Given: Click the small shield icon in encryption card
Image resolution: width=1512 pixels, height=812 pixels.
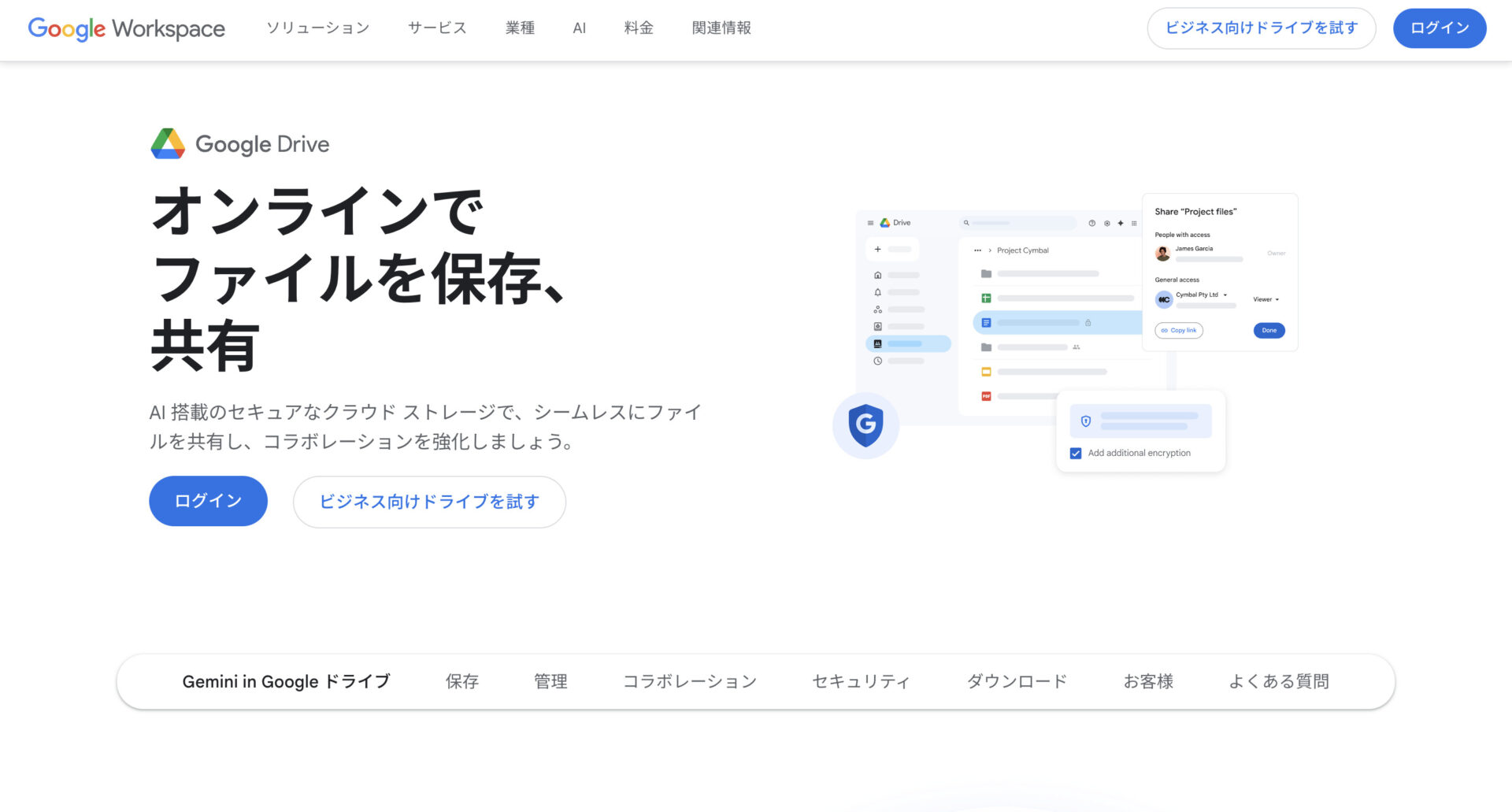Looking at the screenshot, I should click(x=1086, y=421).
